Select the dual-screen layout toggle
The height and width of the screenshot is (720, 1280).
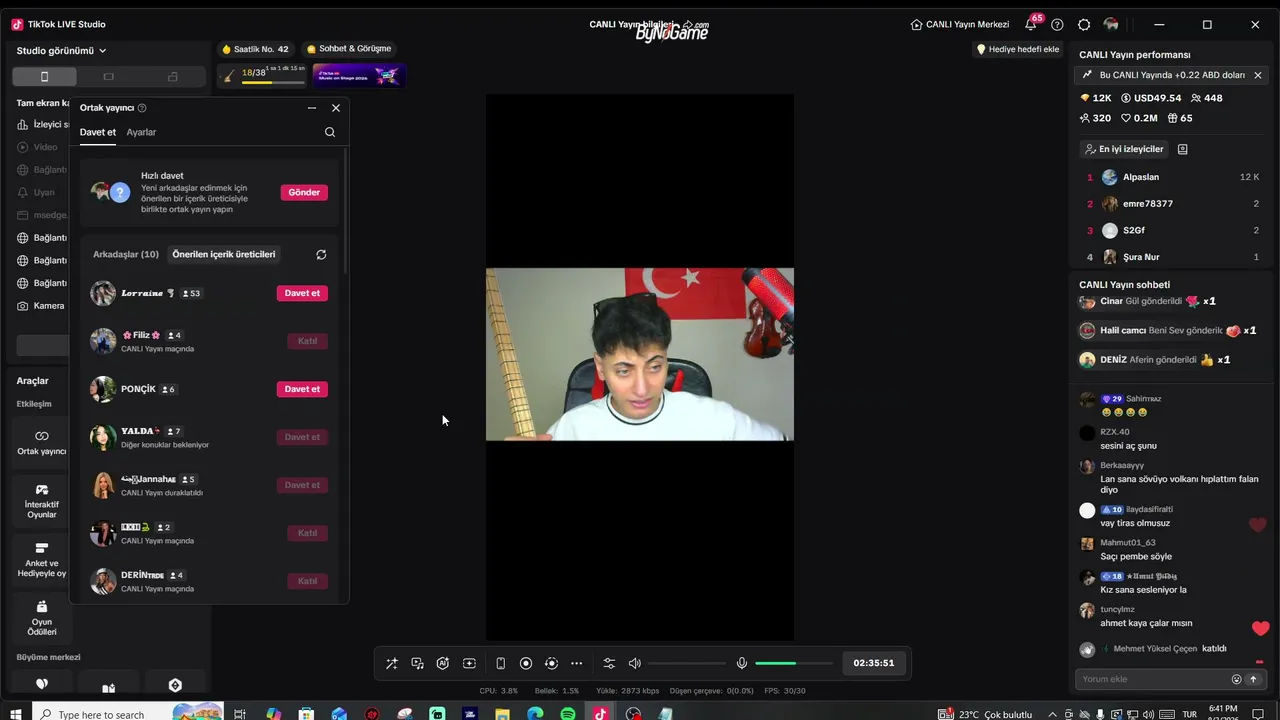172,77
